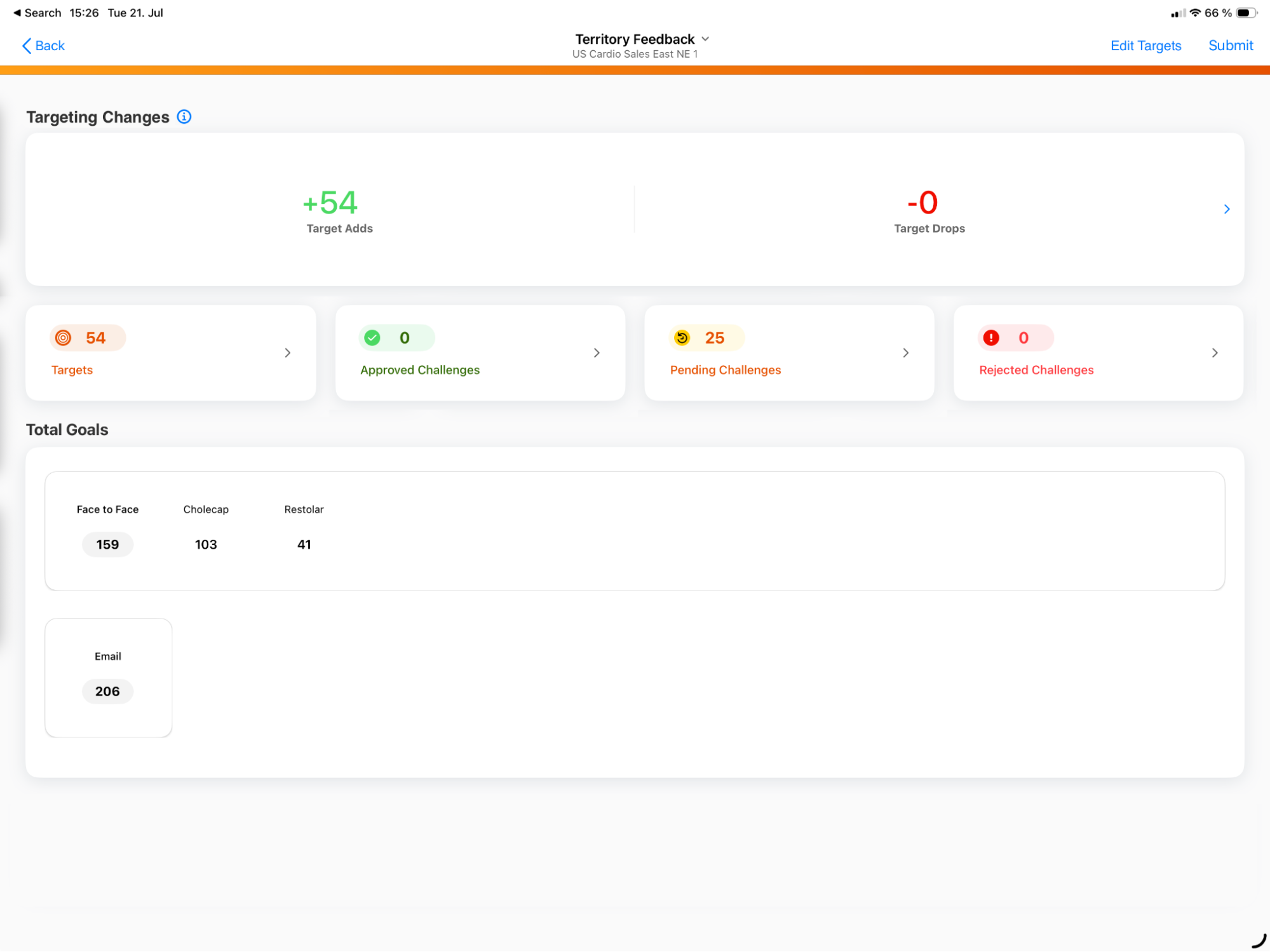Return to Search app from status bar
The height and width of the screenshot is (952, 1270).
click(x=37, y=13)
